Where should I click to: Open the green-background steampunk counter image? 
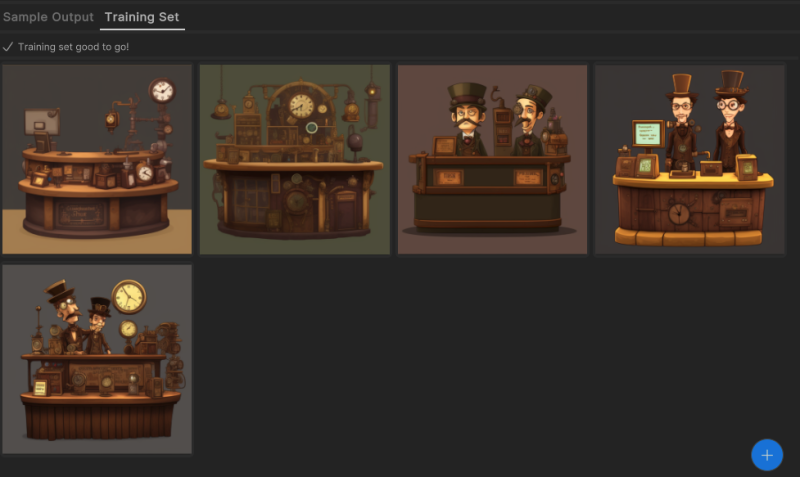294,159
